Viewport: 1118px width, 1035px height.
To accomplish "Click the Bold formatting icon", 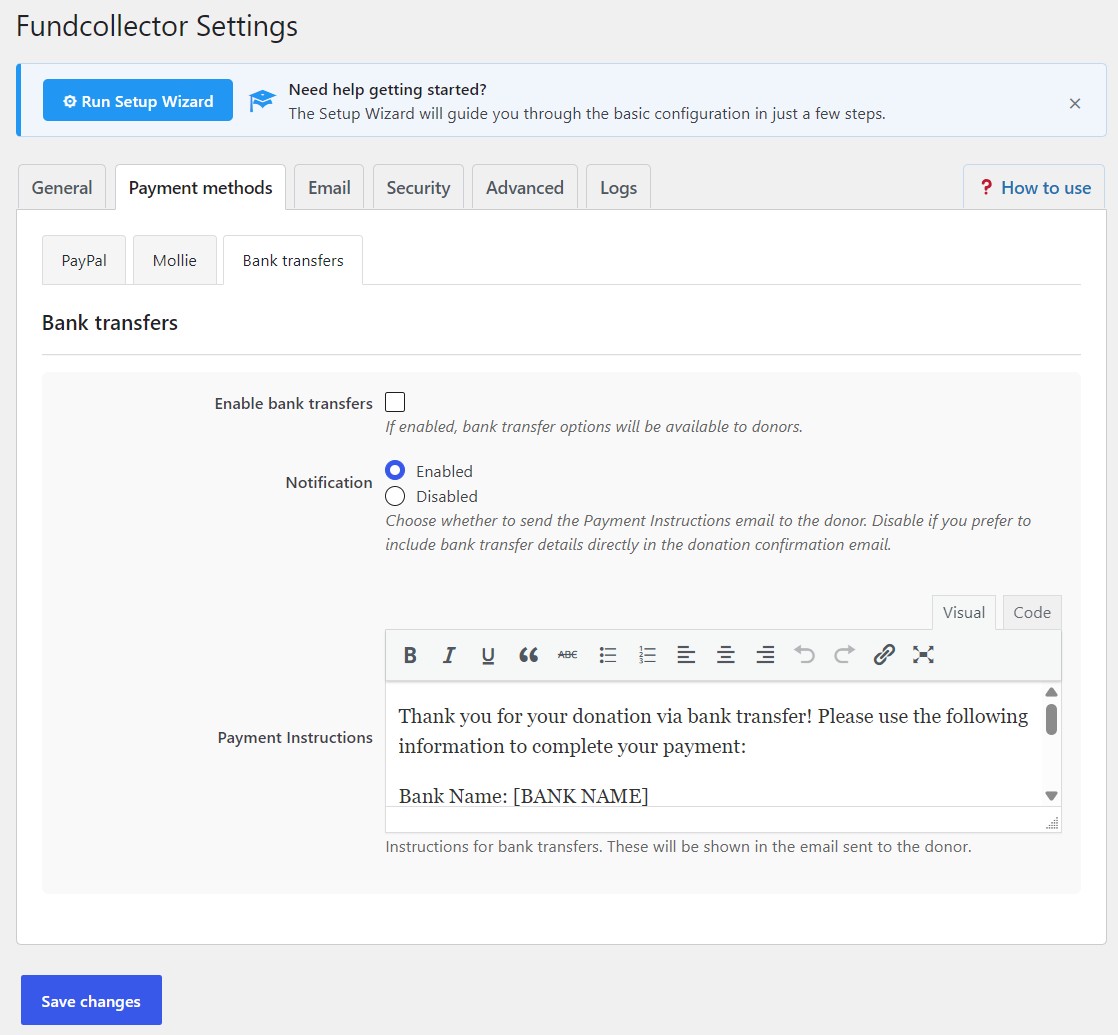I will point(410,655).
